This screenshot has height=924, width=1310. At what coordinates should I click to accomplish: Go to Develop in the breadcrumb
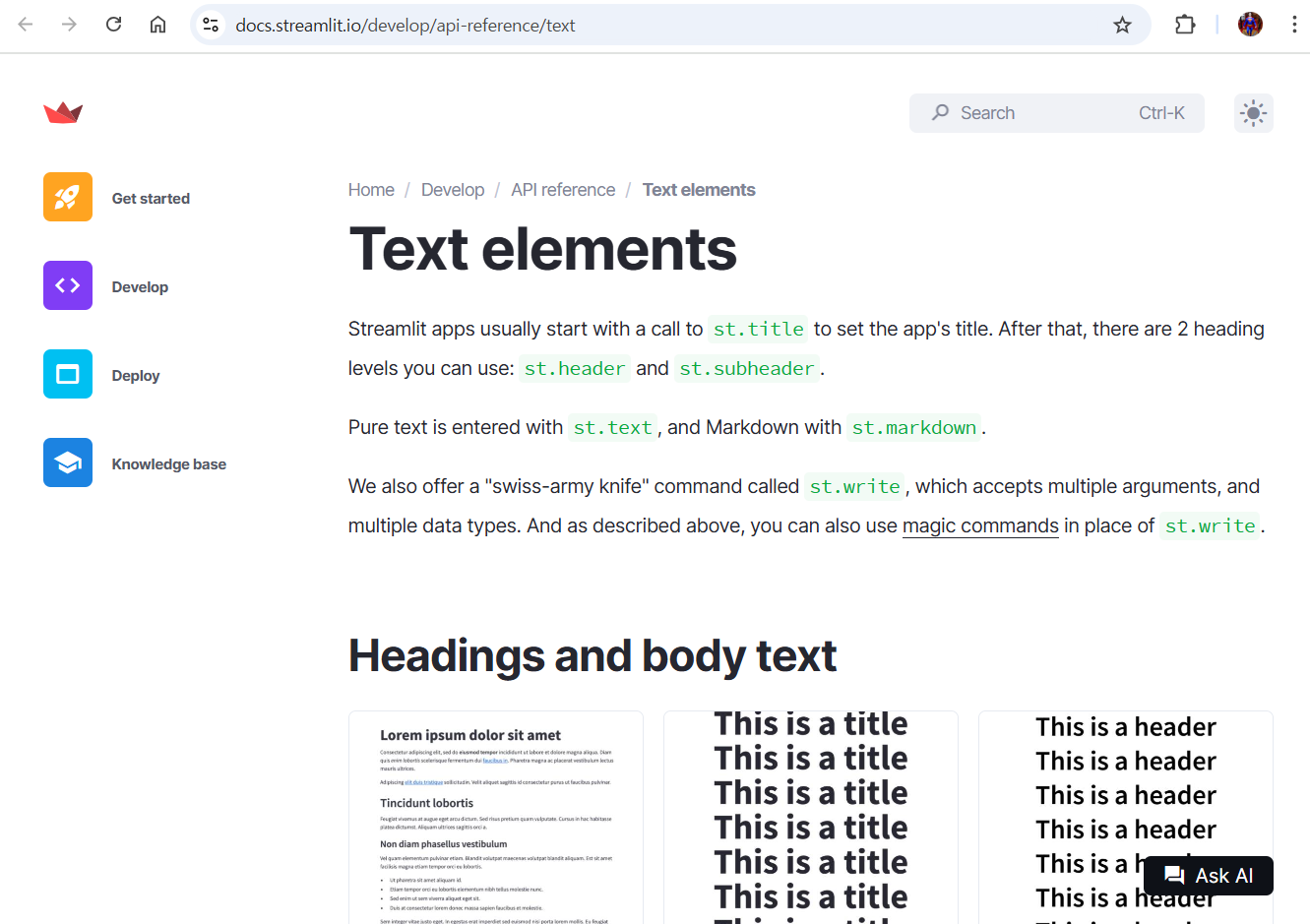tap(453, 190)
